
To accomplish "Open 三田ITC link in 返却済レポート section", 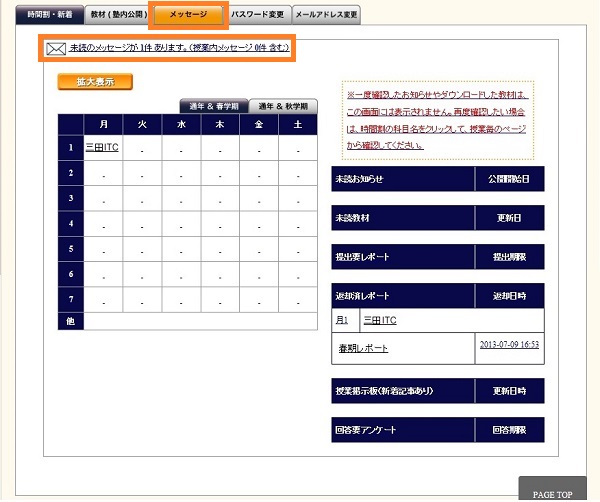I will pyautogui.click(x=379, y=320).
